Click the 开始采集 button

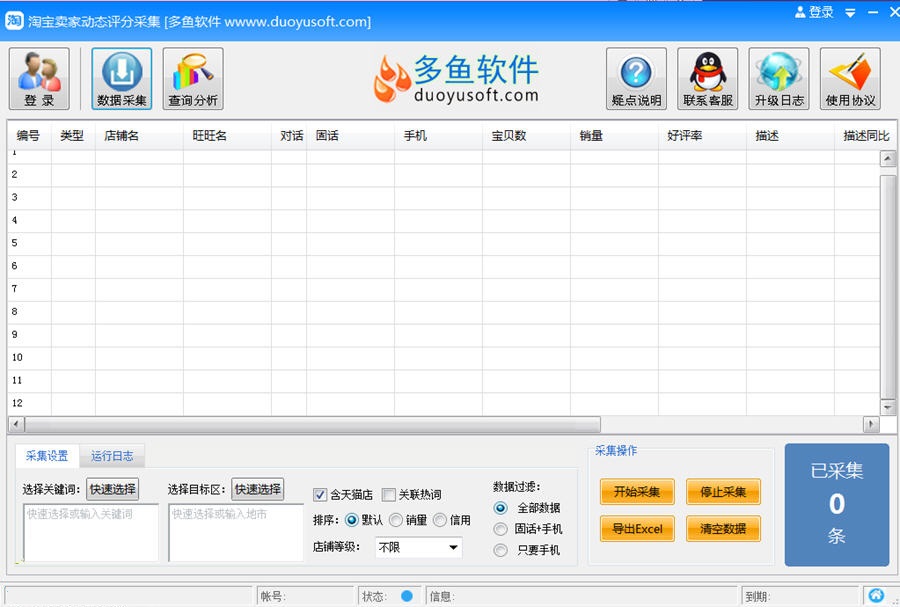(x=637, y=492)
